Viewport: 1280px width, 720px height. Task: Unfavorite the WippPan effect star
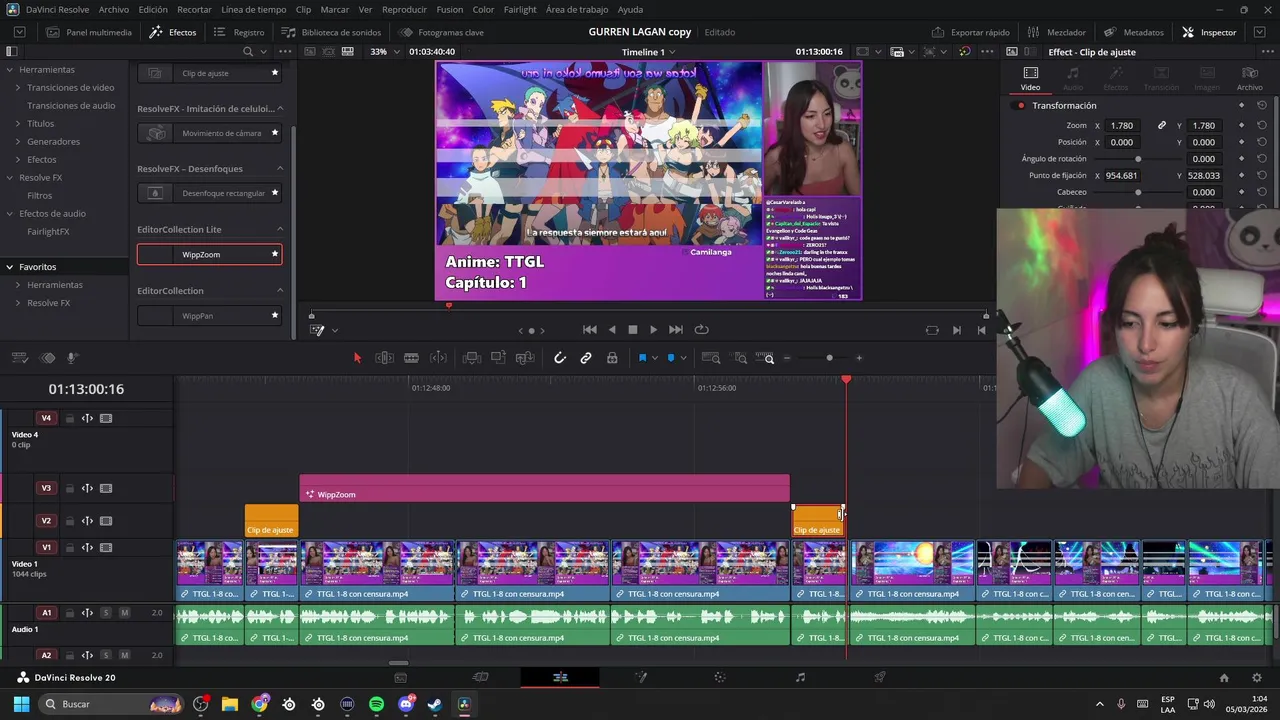coord(275,316)
